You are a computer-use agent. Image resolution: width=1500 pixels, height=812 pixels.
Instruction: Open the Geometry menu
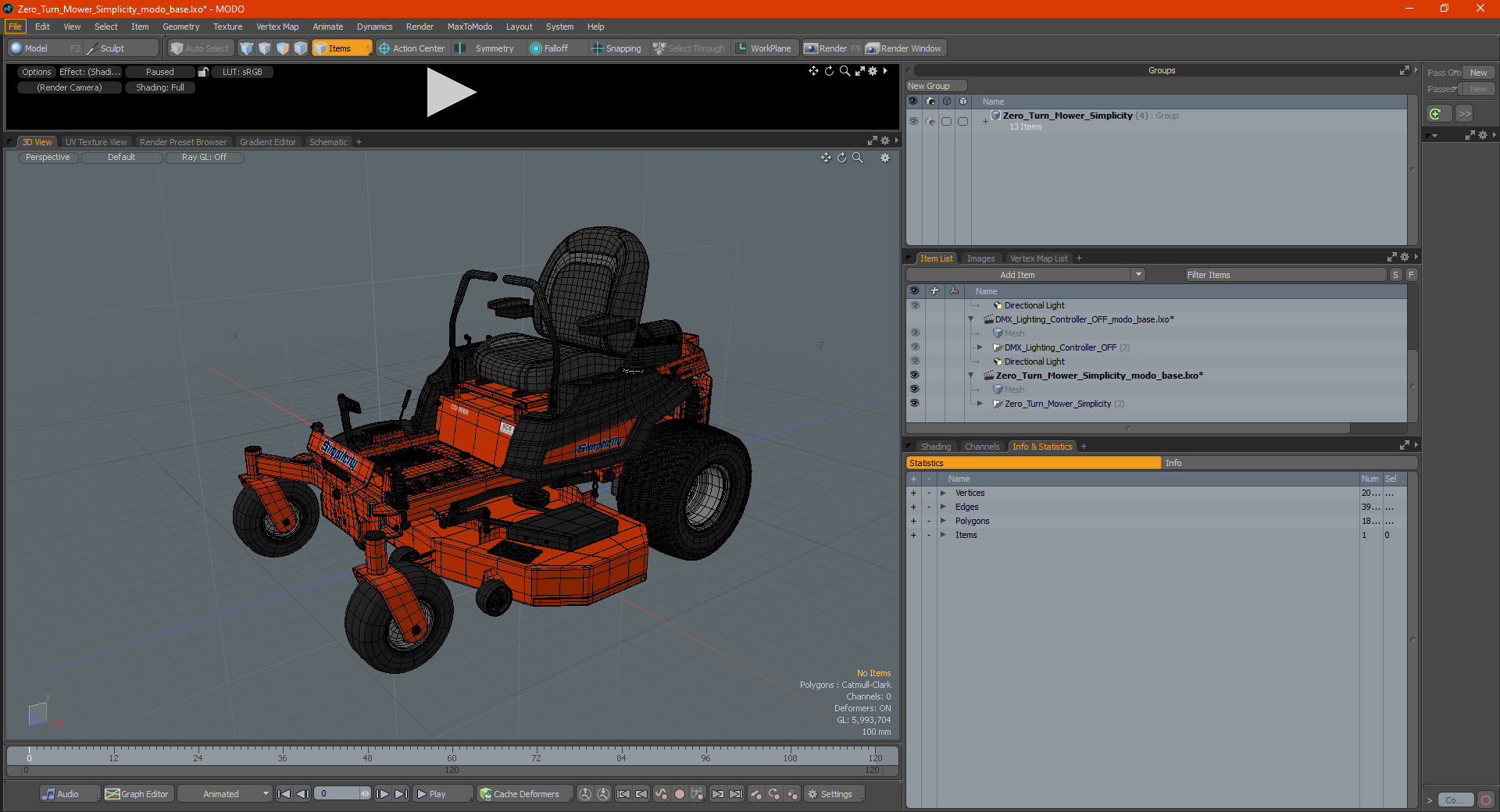180,27
